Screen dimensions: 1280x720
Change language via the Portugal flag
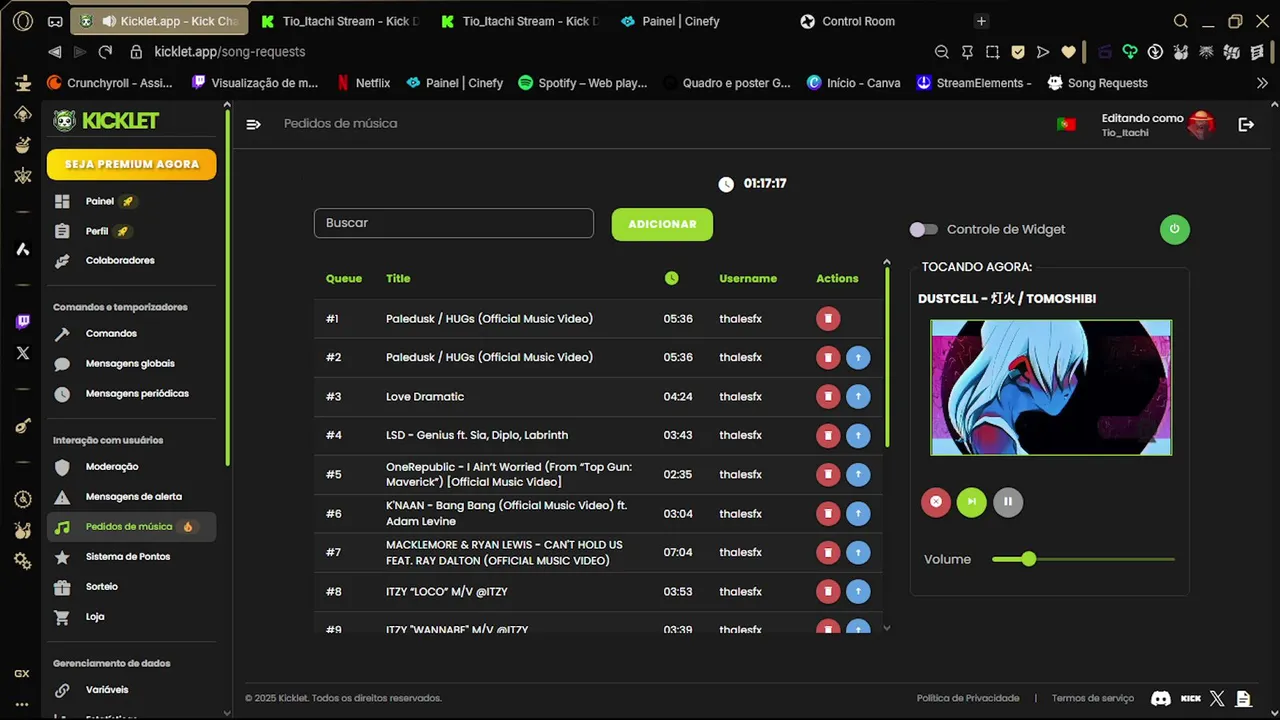(x=1066, y=124)
